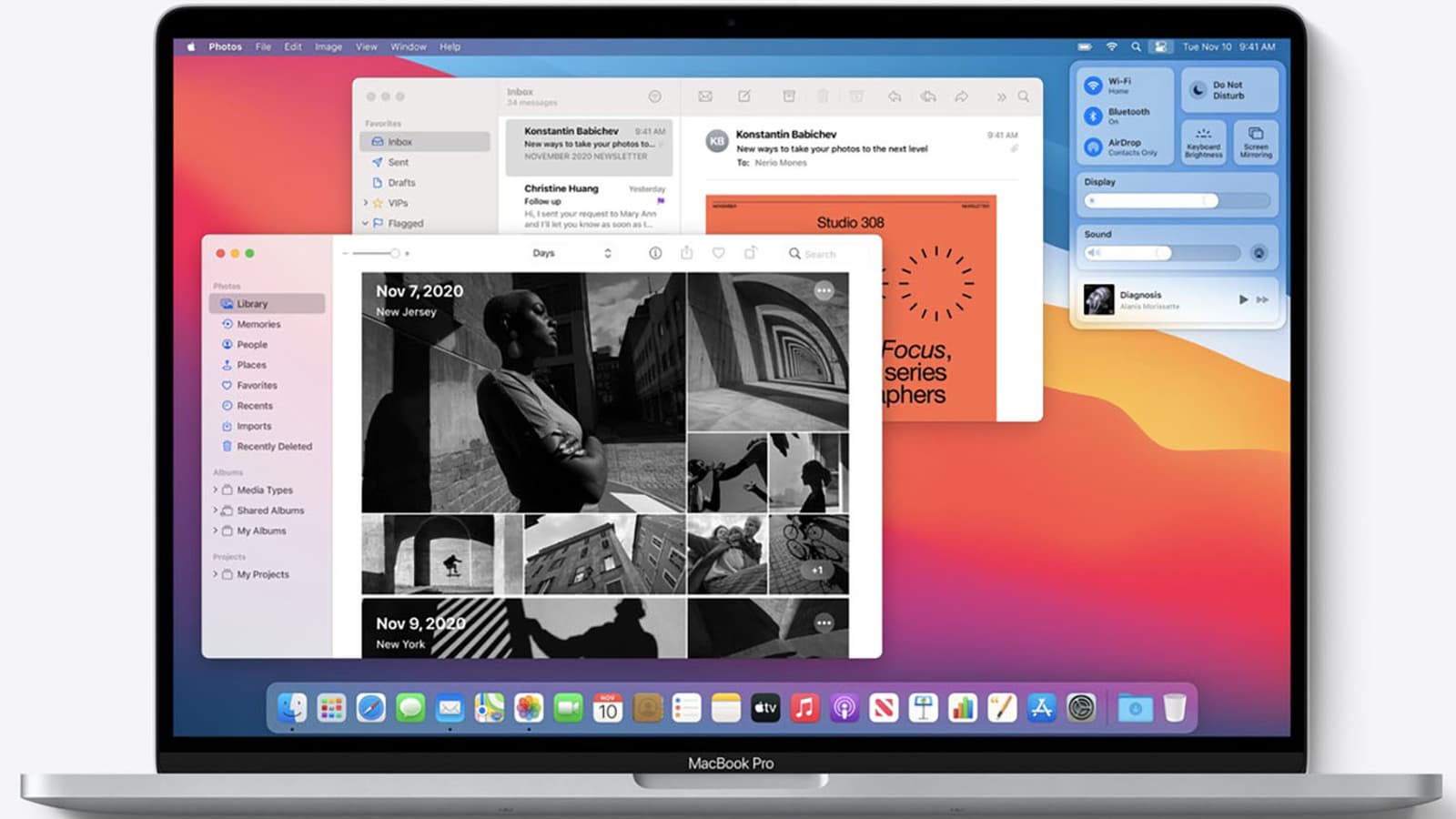
Task: Open the skateboarder photo thumbnail
Action: pos(441,554)
